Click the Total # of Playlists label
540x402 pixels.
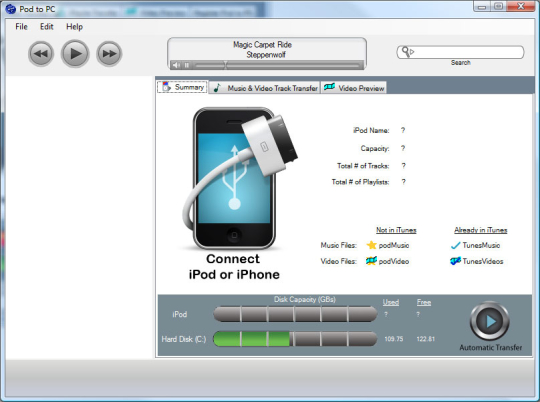tap(360, 182)
